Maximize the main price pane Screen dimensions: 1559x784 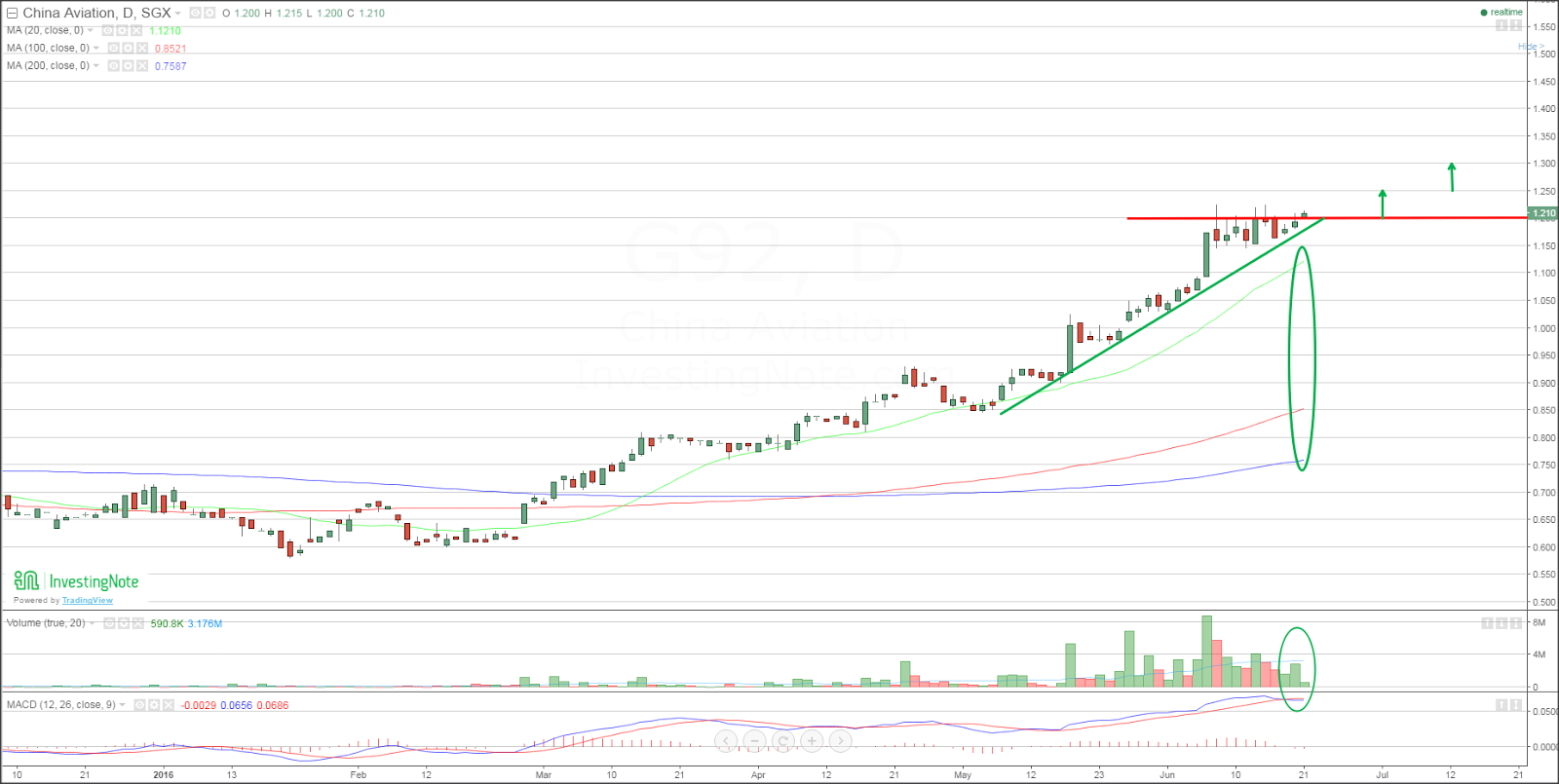point(1515,25)
